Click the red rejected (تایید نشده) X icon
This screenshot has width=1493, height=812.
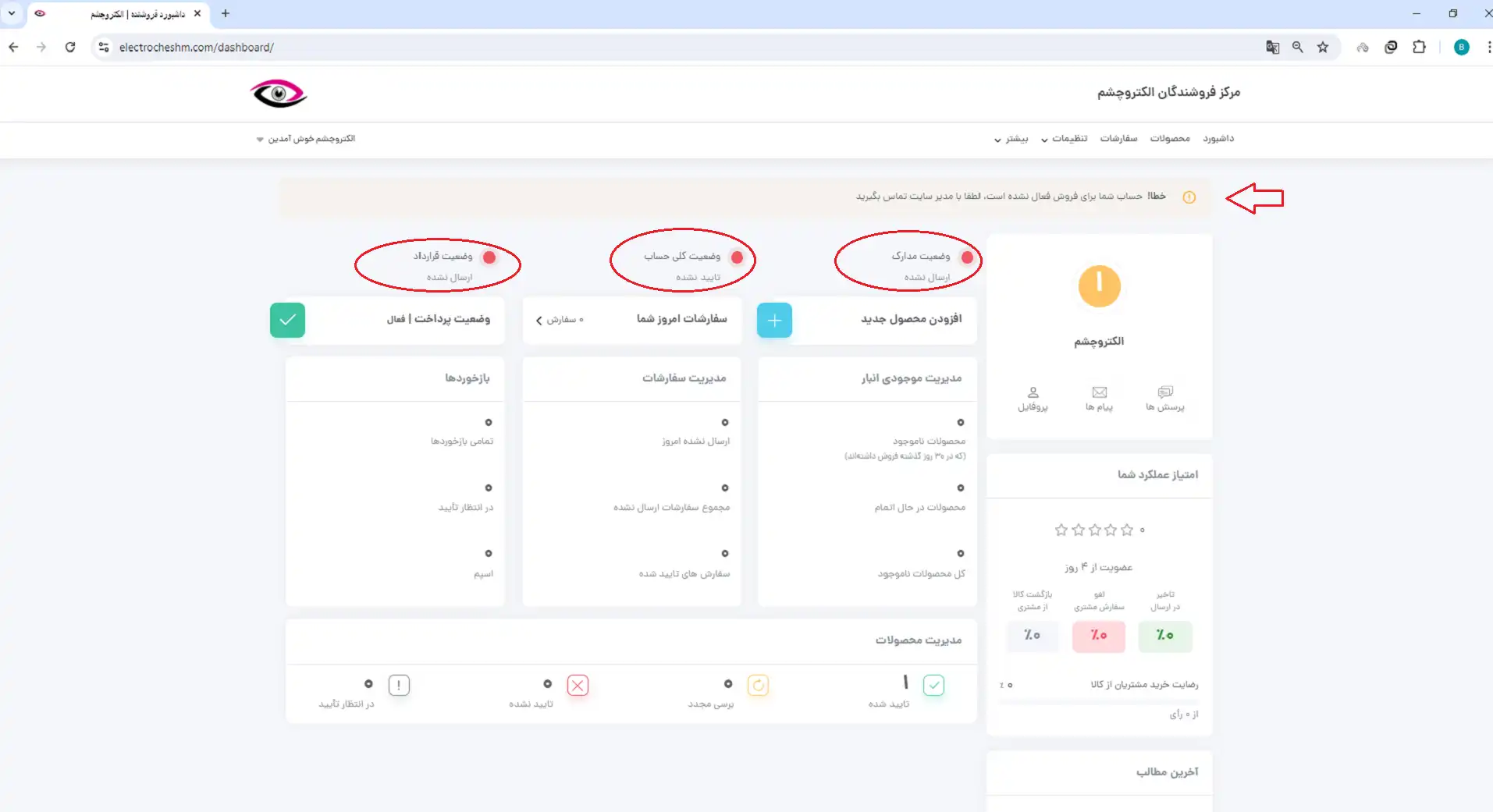pyautogui.click(x=578, y=685)
